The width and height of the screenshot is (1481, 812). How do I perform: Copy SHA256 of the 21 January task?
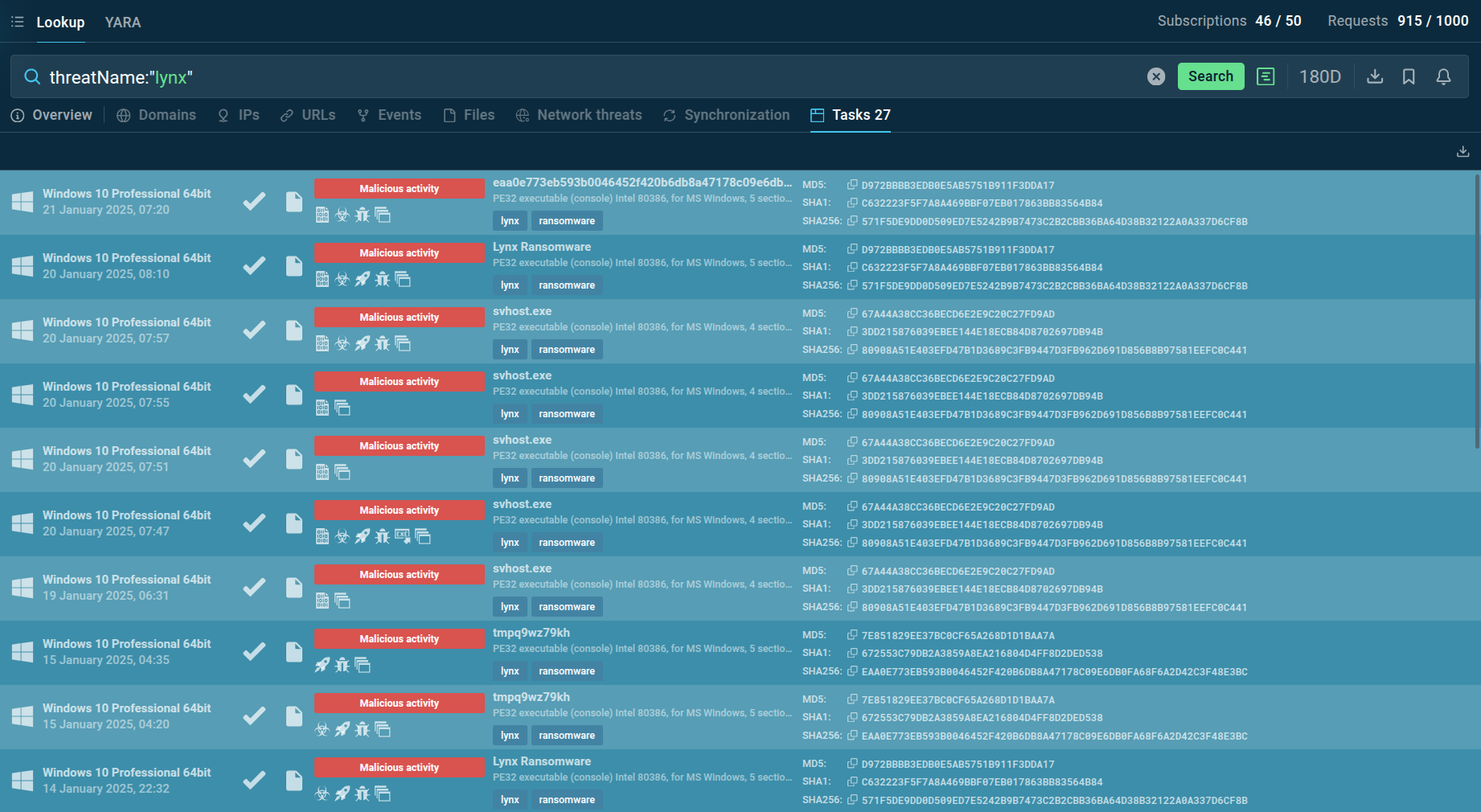click(852, 221)
